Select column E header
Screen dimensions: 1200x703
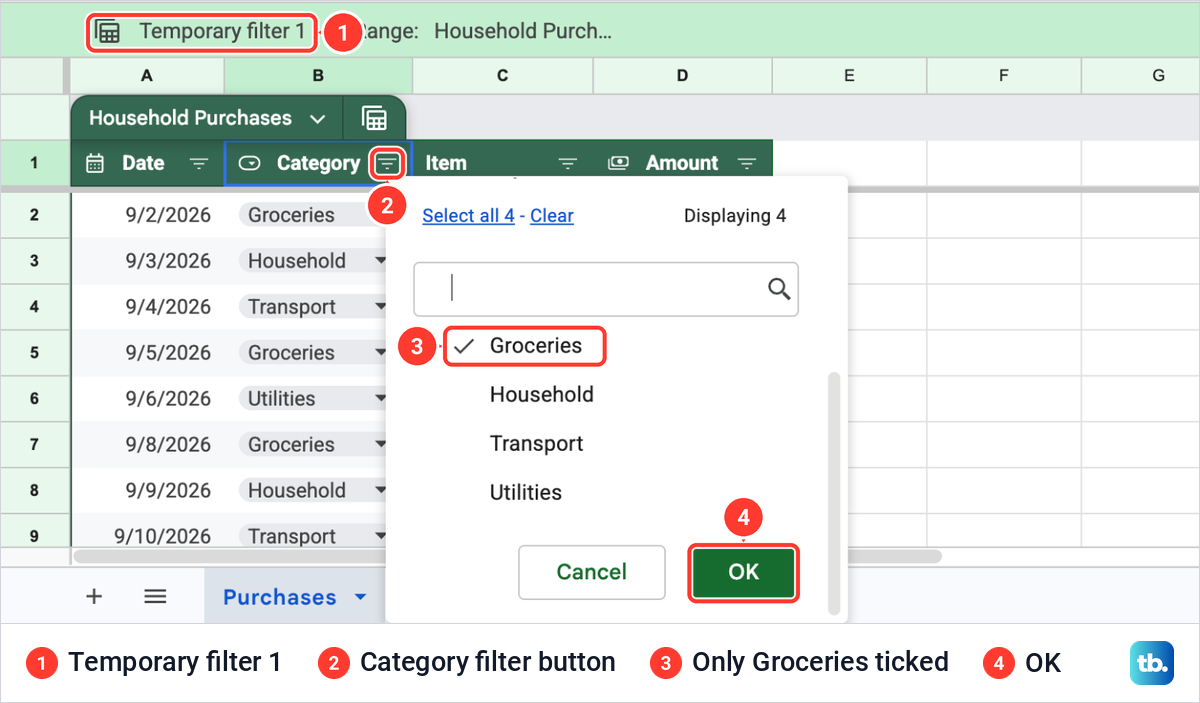848,76
